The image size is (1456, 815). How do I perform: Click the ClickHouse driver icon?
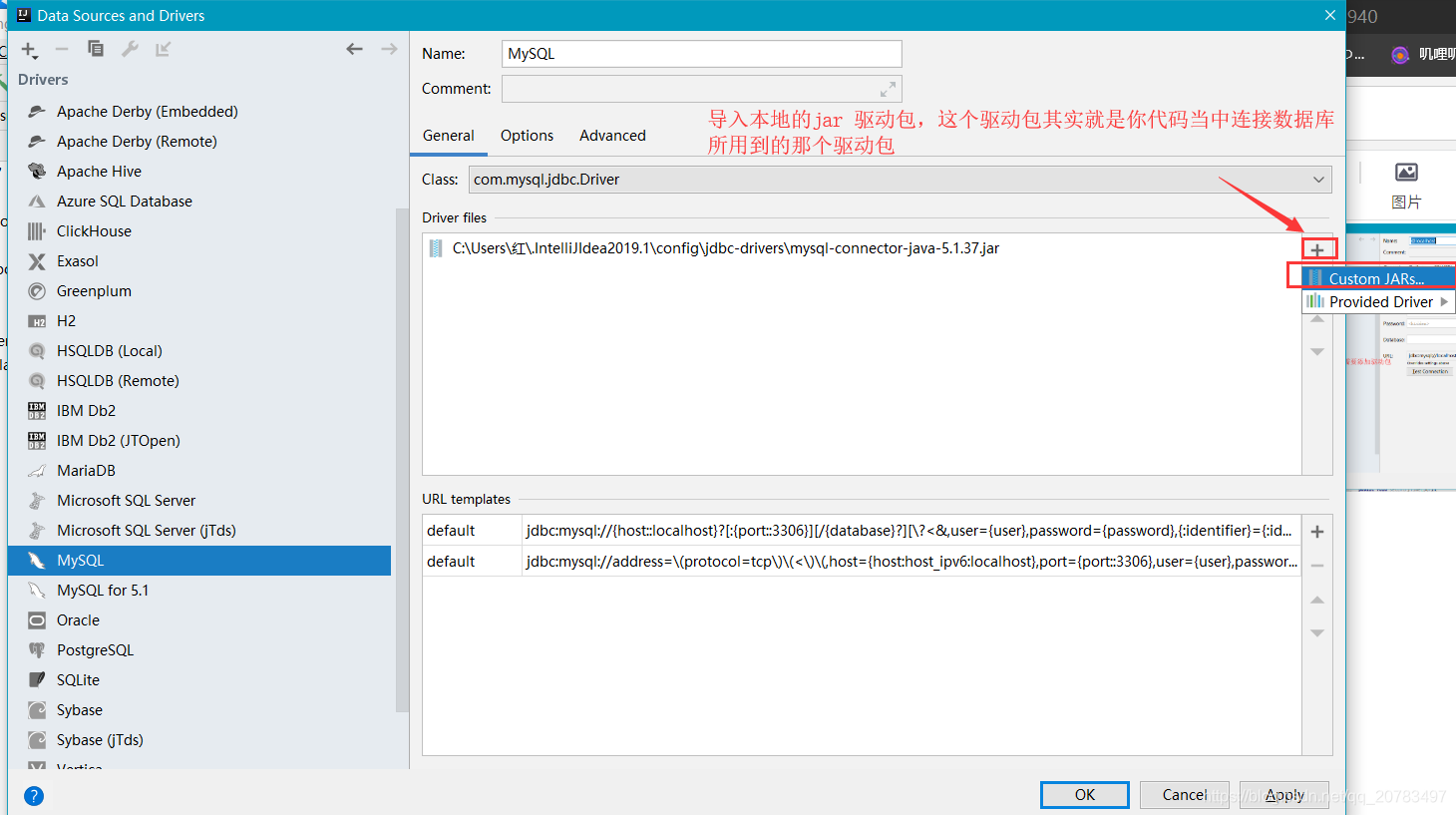tap(37, 231)
